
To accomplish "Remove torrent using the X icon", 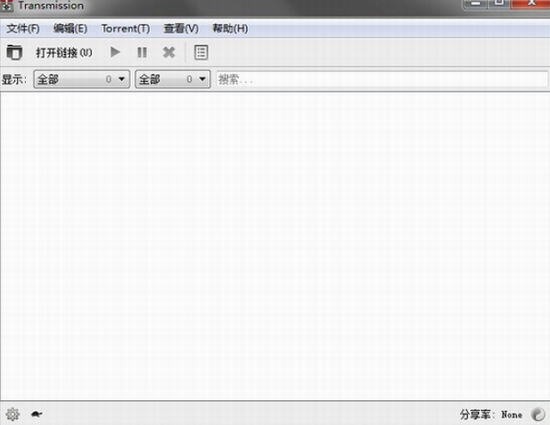I will 169,53.
